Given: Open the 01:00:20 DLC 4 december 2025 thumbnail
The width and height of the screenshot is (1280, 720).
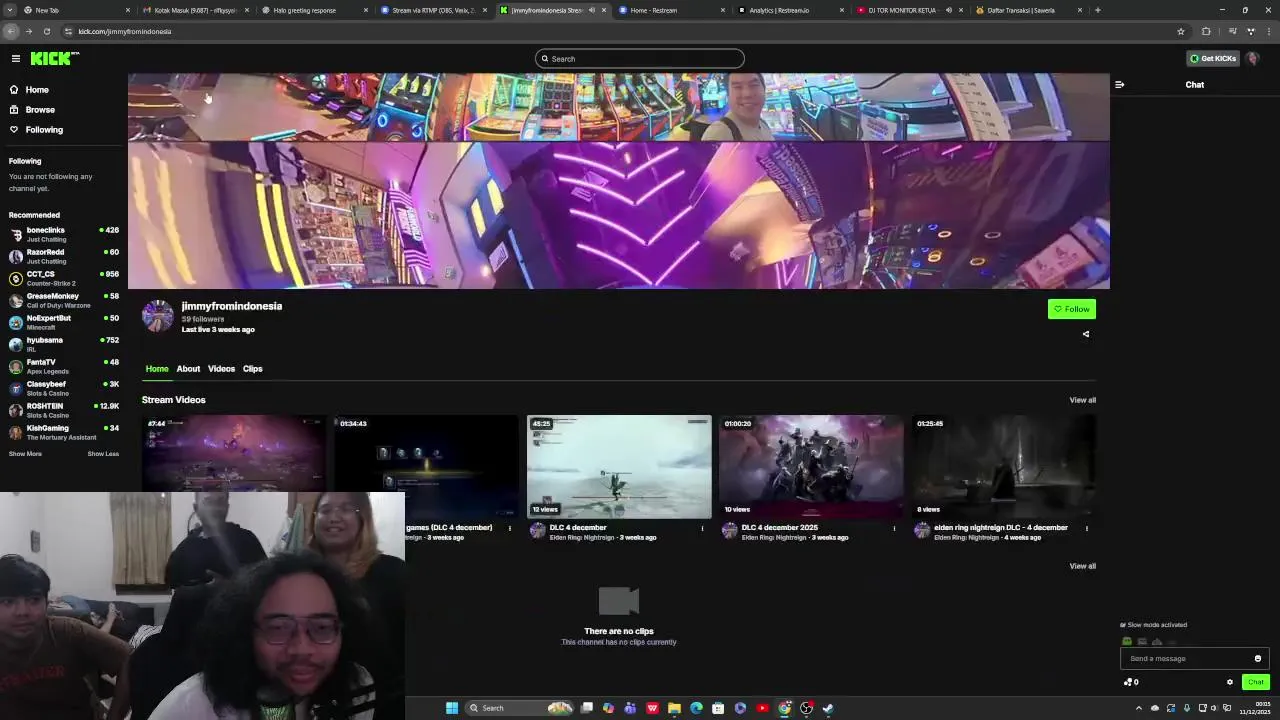Looking at the screenshot, I should [x=811, y=467].
